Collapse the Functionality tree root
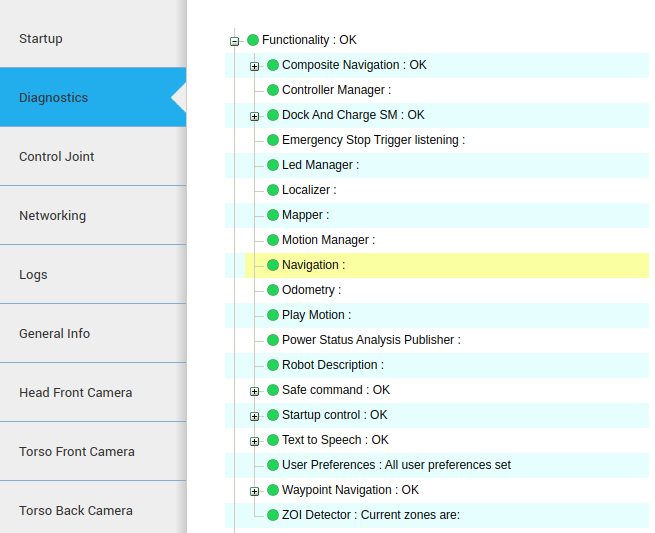Image resolution: width=655 pixels, height=533 pixels. [x=234, y=41]
